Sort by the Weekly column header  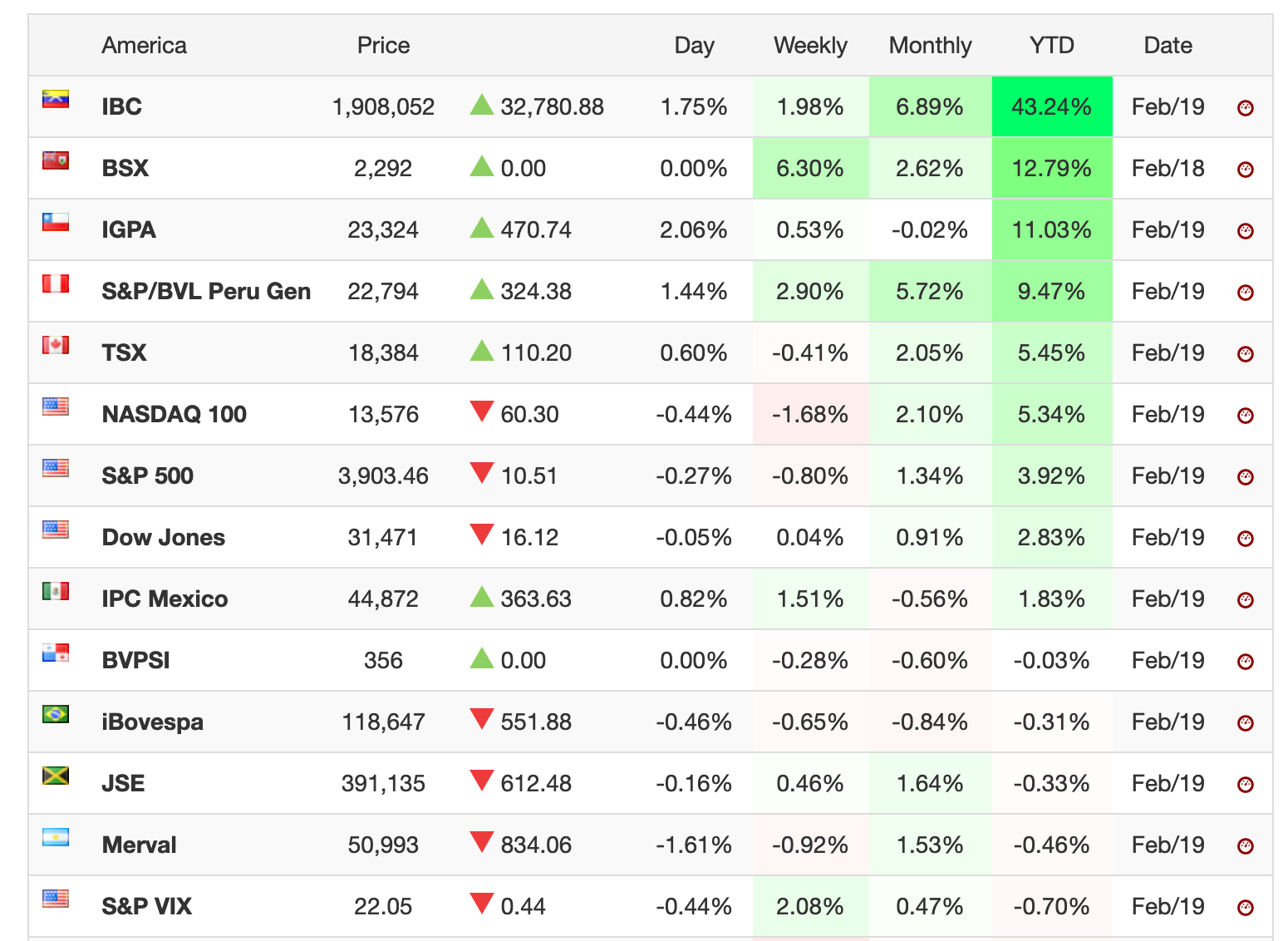pyautogui.click(x=810, y=45)
